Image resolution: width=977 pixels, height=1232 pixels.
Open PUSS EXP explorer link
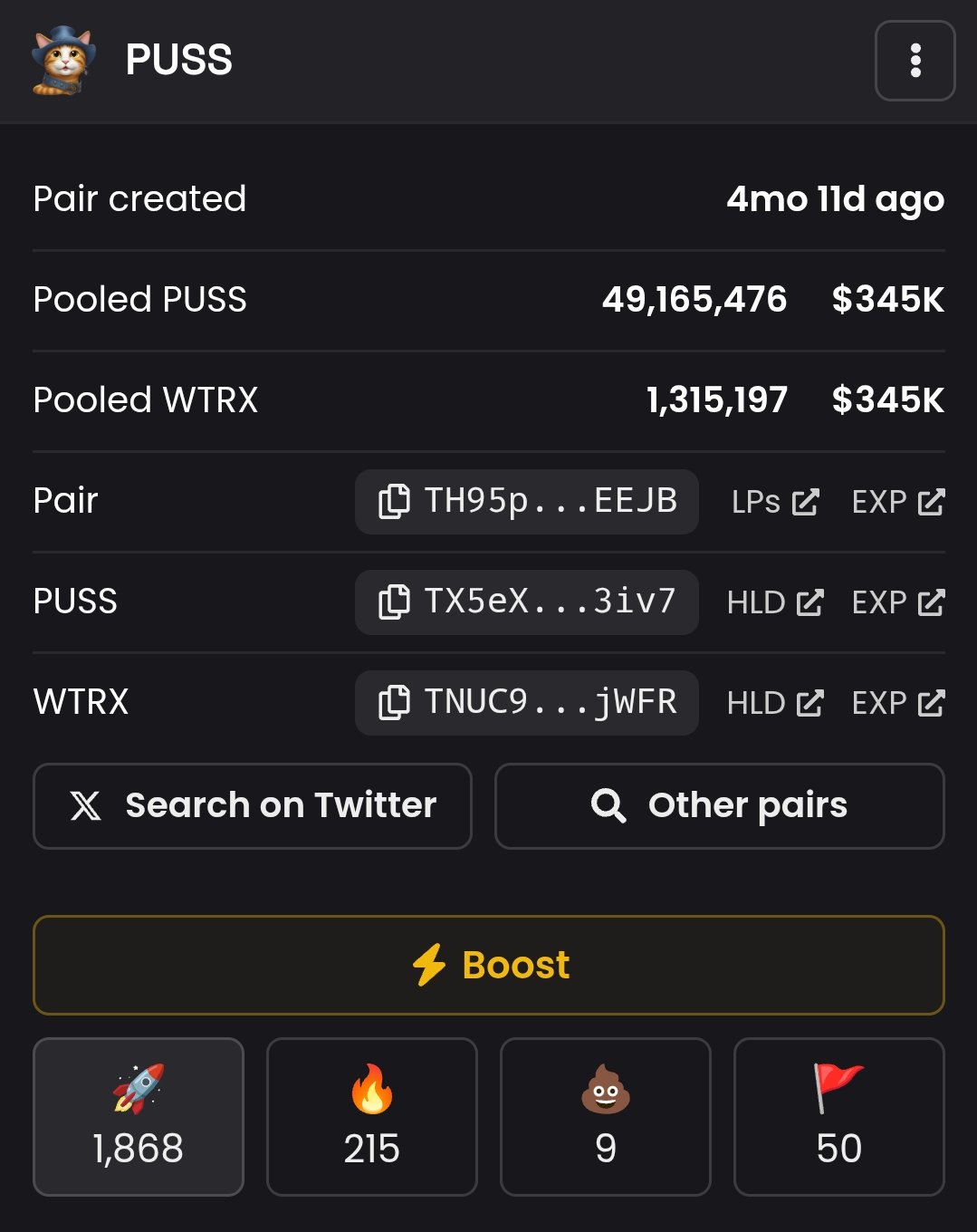[898, 602]
